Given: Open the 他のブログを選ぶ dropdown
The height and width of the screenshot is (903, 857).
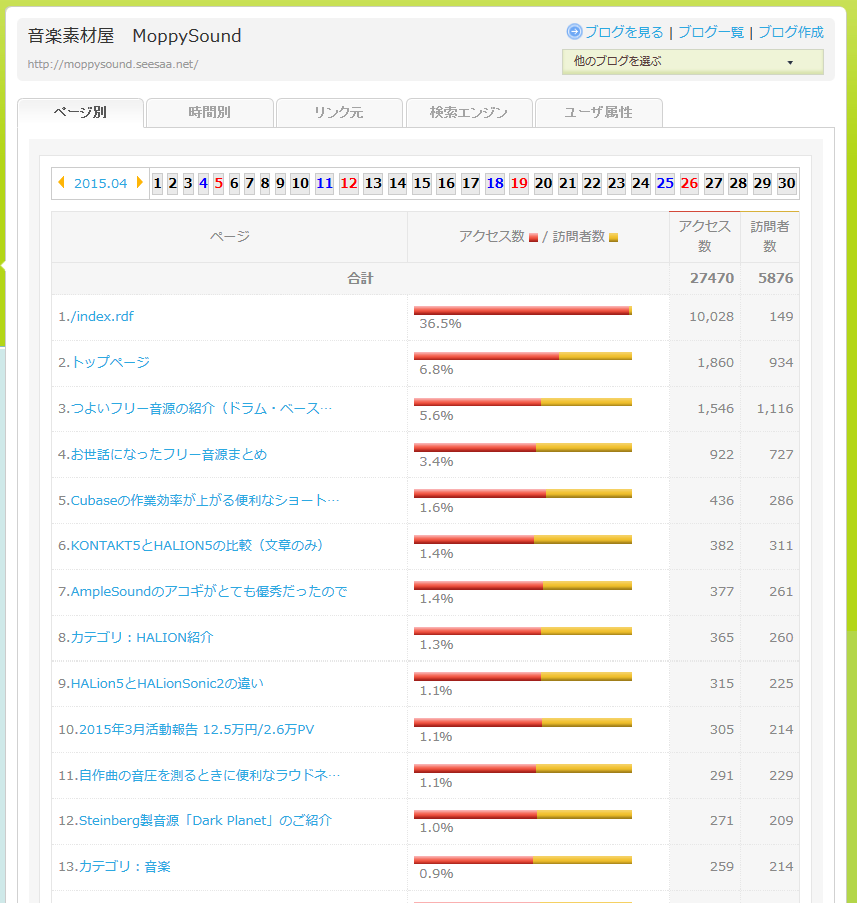Looking at the screenshot, I should point(692,62).
